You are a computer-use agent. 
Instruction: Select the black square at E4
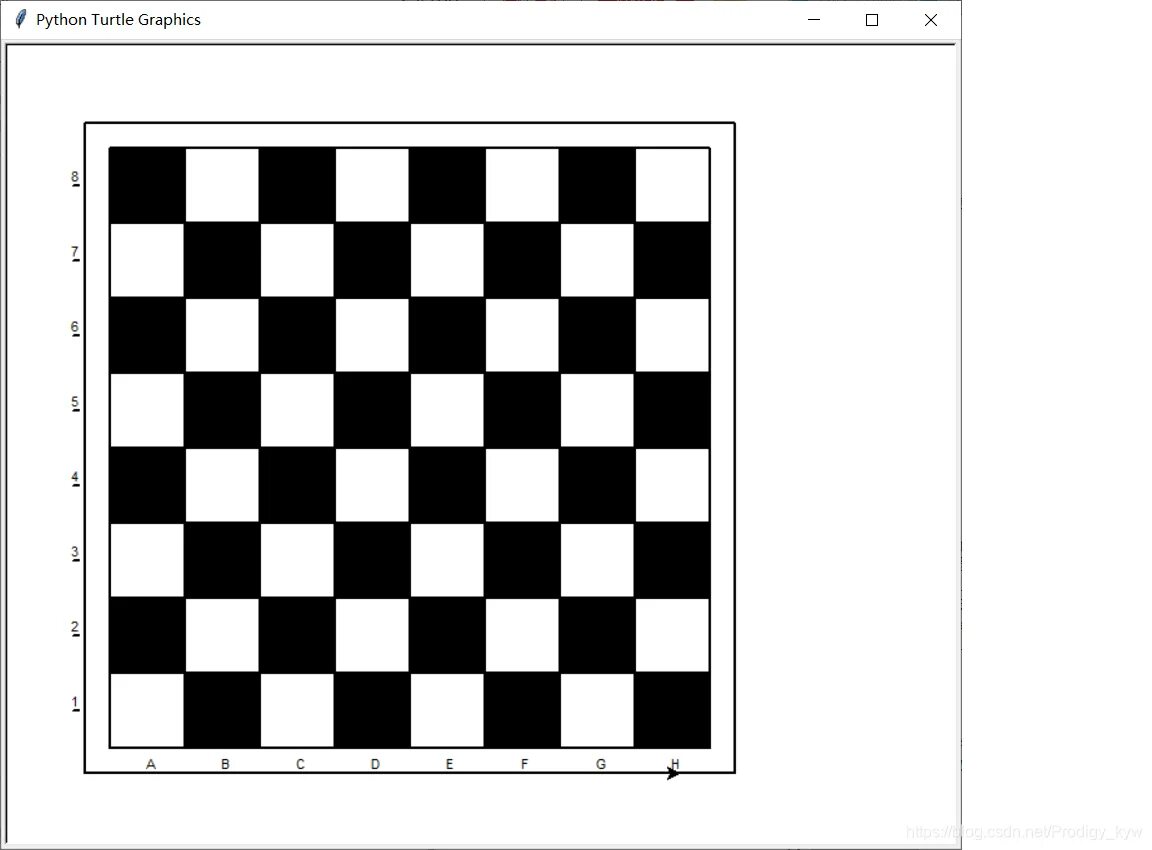tap(447, 485)
